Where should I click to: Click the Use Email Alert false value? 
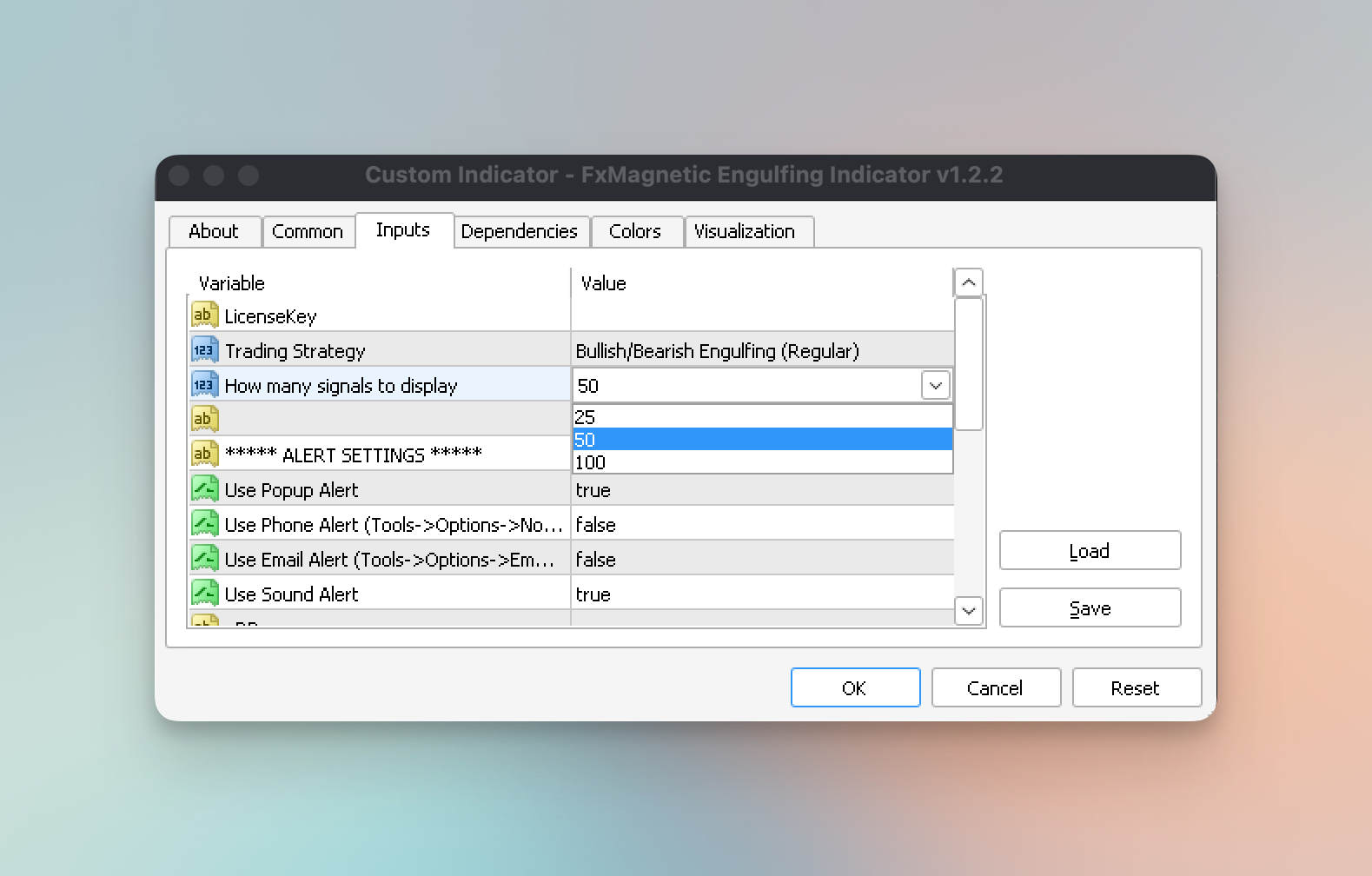[x=595, y=560]
